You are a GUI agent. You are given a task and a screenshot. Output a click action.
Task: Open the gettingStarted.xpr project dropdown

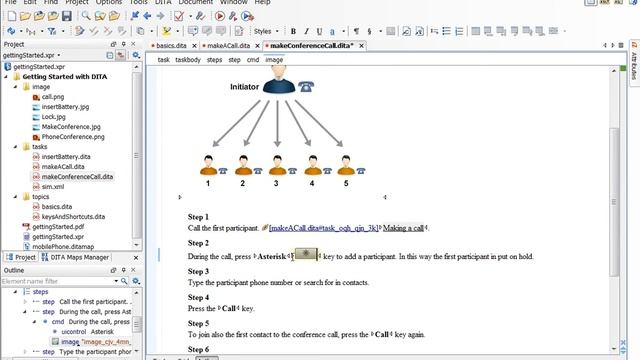pyautogui.click(x=59, y=55)
